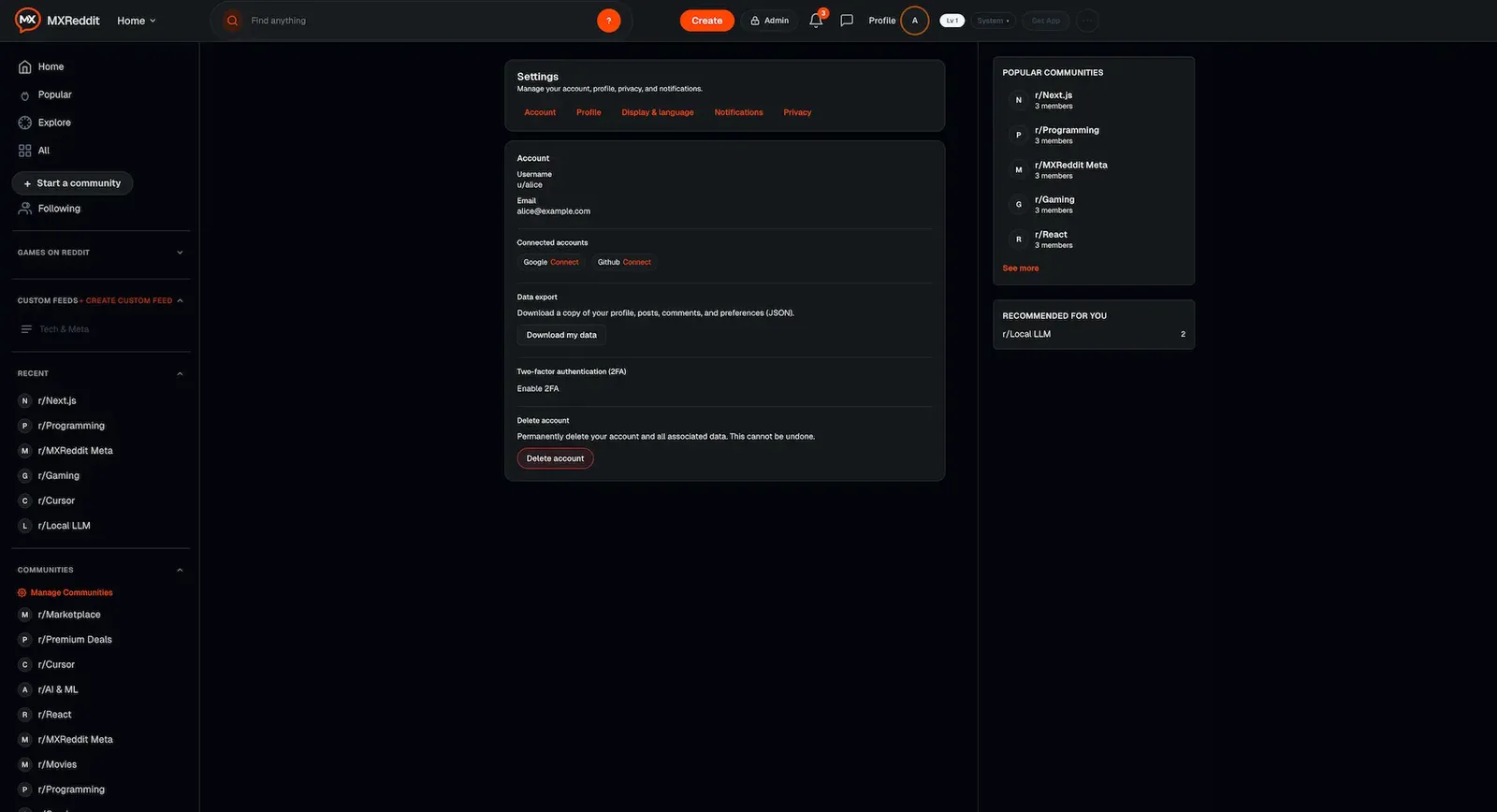Image resolution: width=1497 pixels, height=812 pixels.
Task: Open the Notifications settings tab
Action: (739, 112)
